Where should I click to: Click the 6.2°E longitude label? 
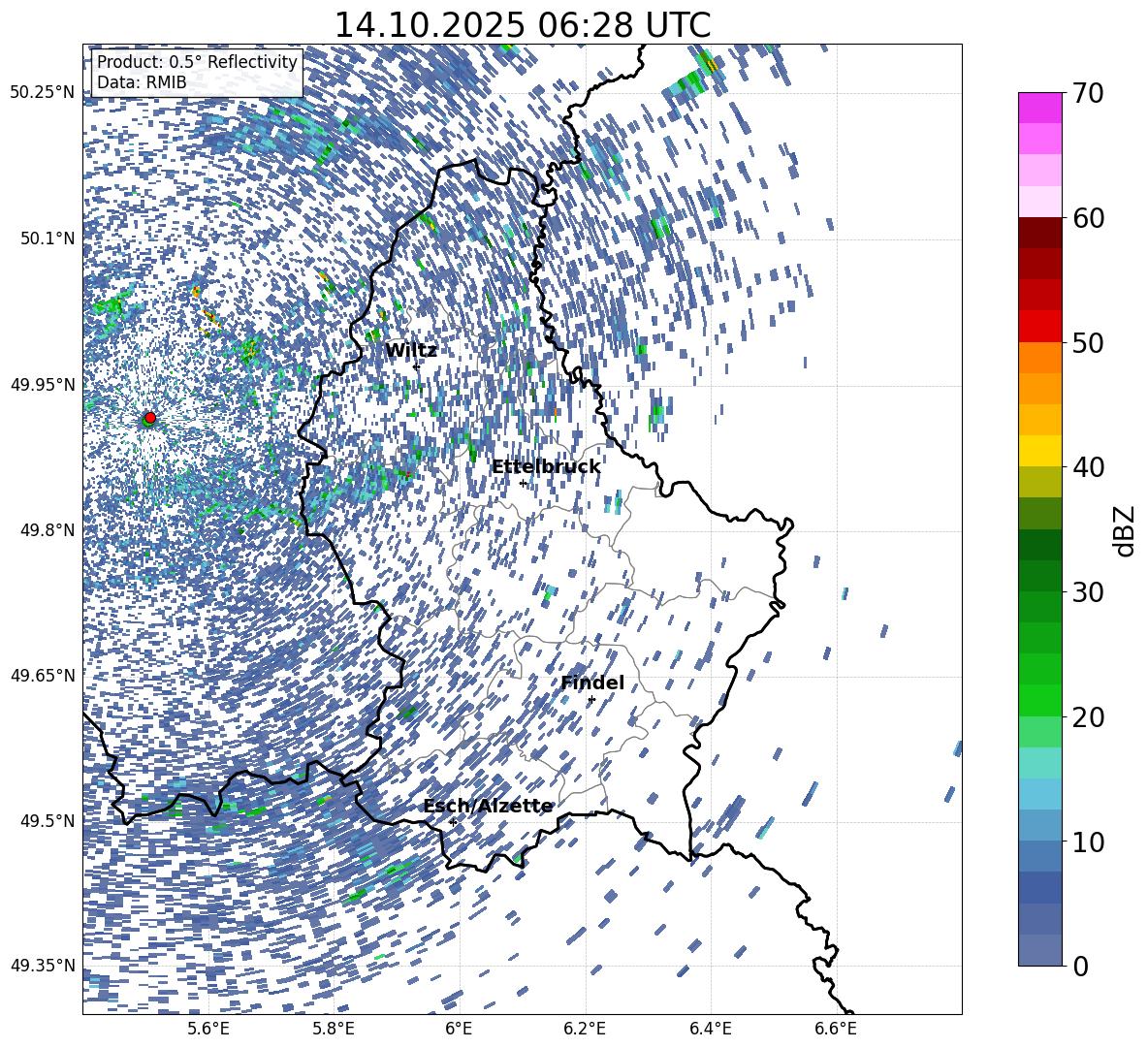pos(585,1029)
